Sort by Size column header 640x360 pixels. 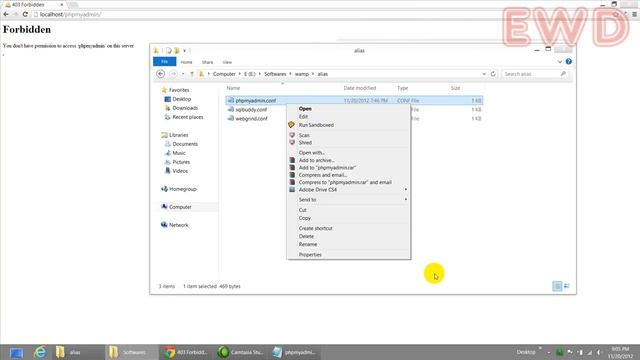pos(456,88)
